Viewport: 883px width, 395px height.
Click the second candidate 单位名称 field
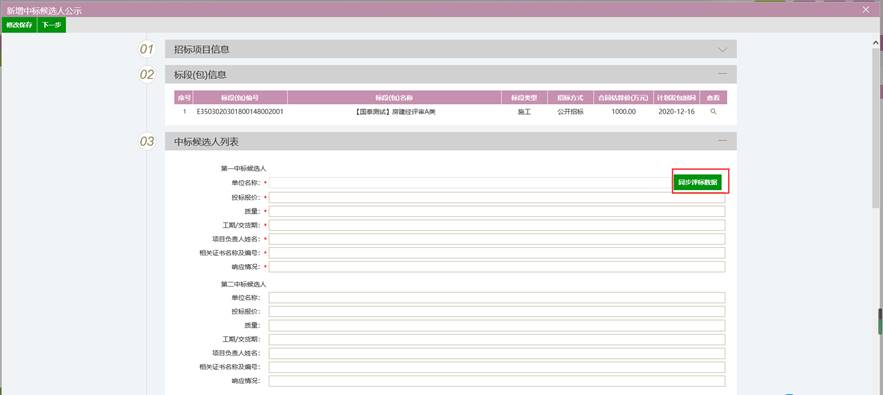pyautogui.click(x=497, y=298)
